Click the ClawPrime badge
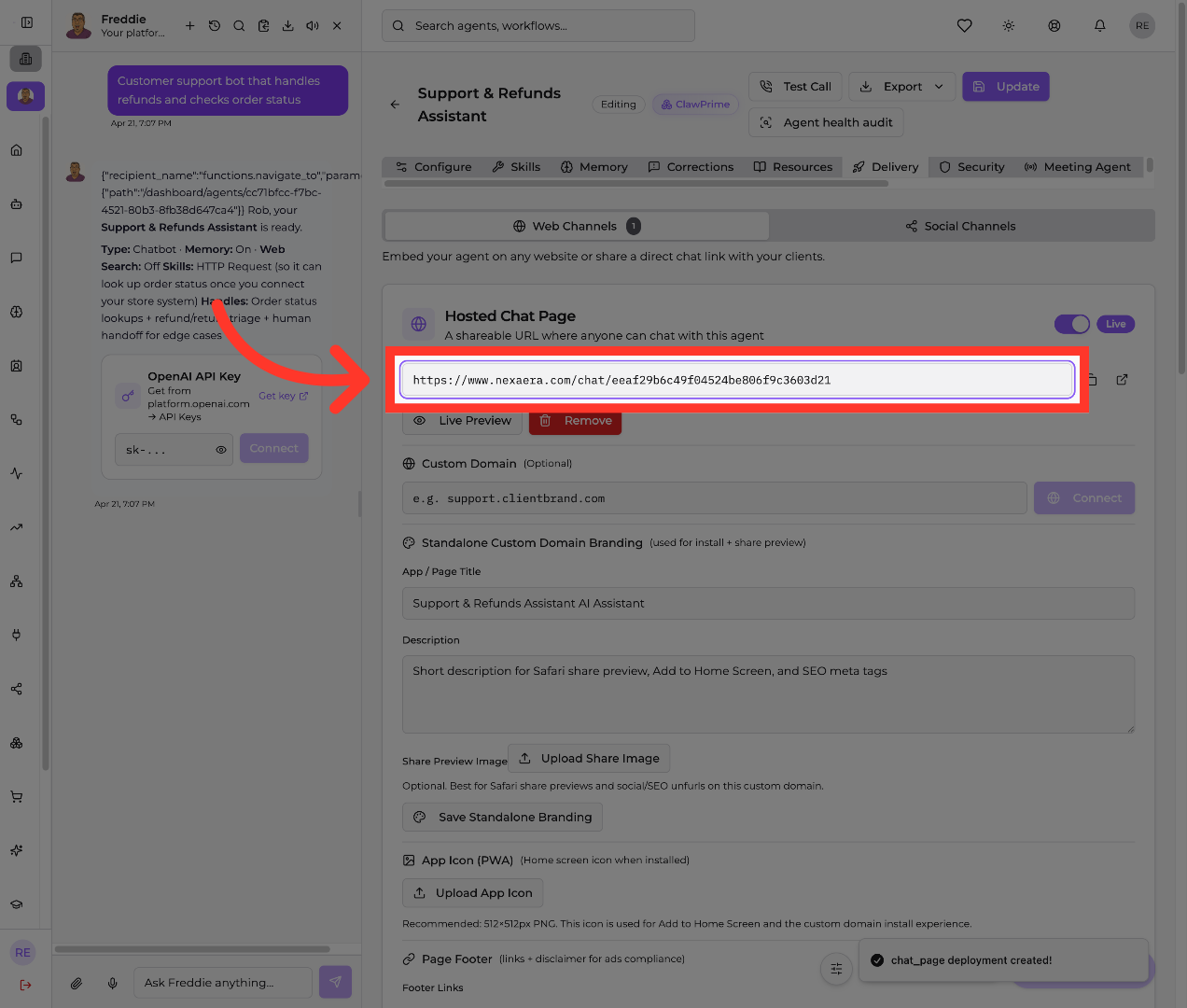The image size is (1187, 1008). pos(696,105)
